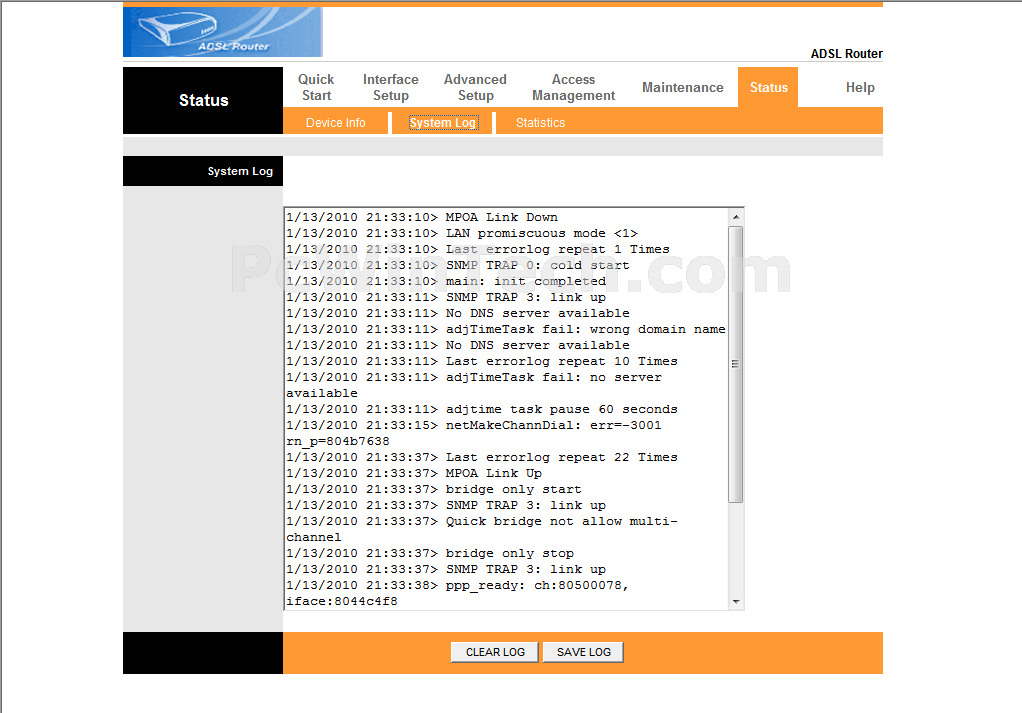Click 'Last errorlog repeat 10 Times' line
Image resolution: width=1022 pixels, height=713 pixels.
pos(482,361)
